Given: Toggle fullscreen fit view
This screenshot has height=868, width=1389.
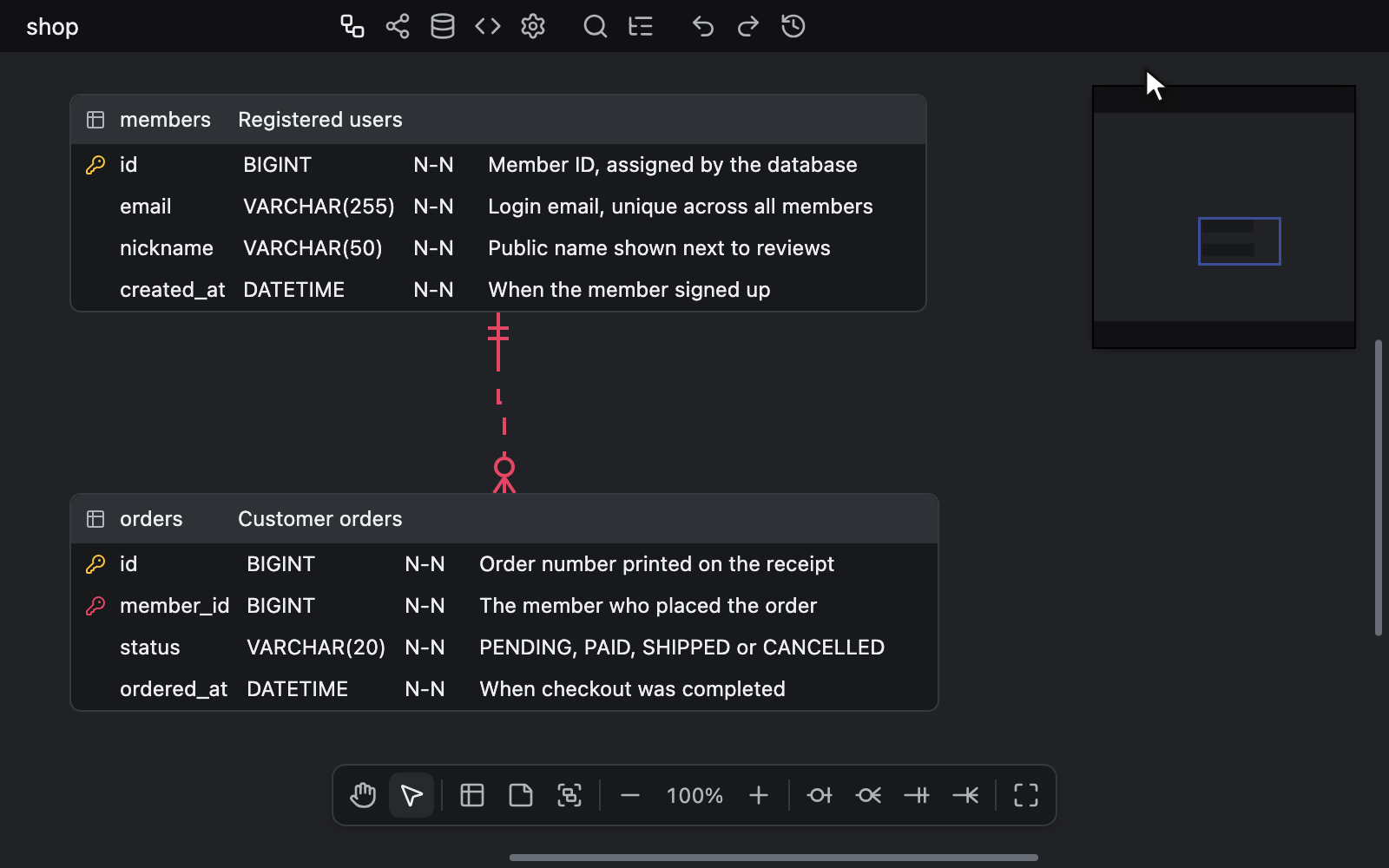Looking at the screenshot, I should 1026,795.
